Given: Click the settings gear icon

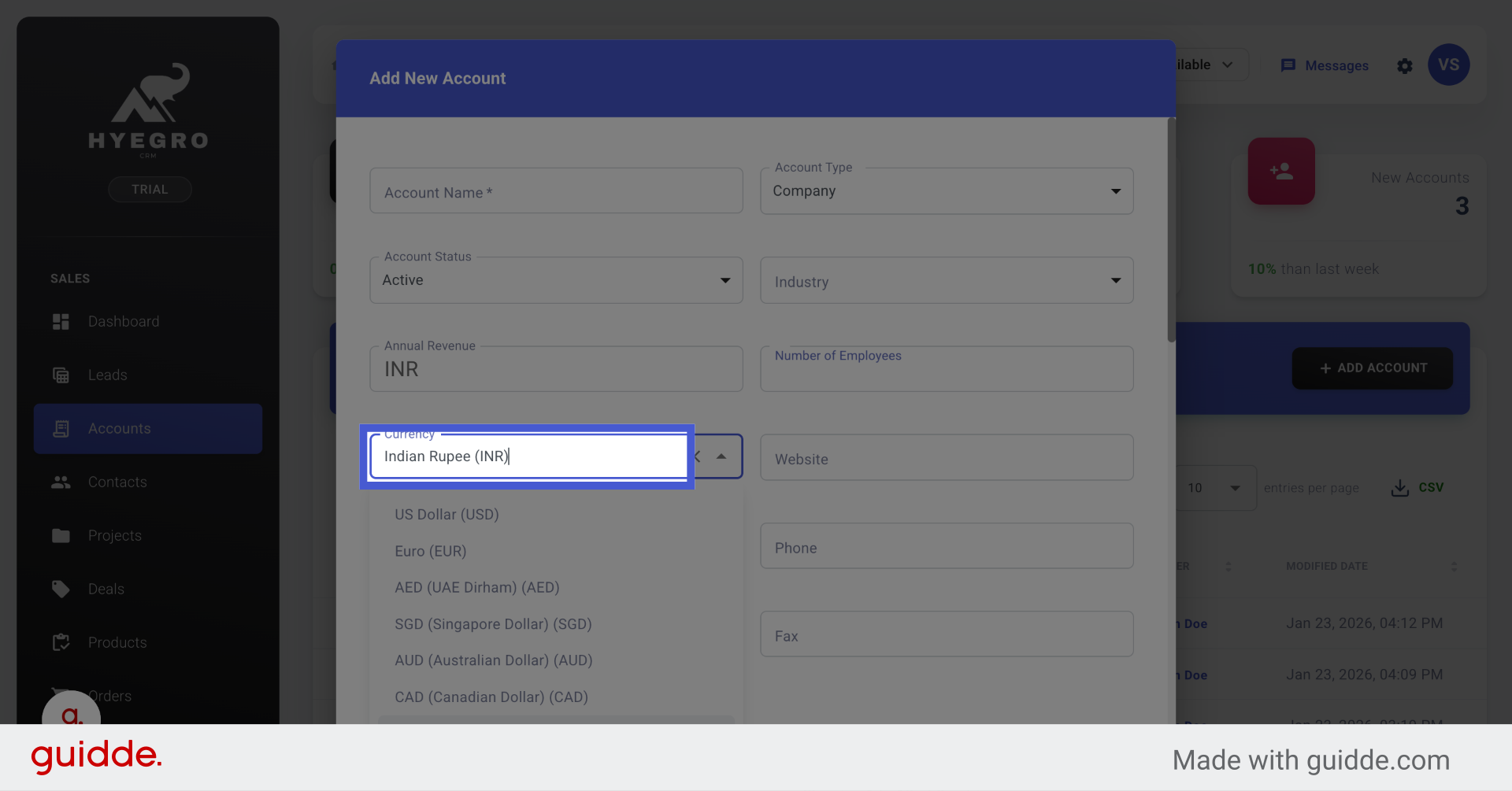Looking at the screenshot, I should point(1405,66).
